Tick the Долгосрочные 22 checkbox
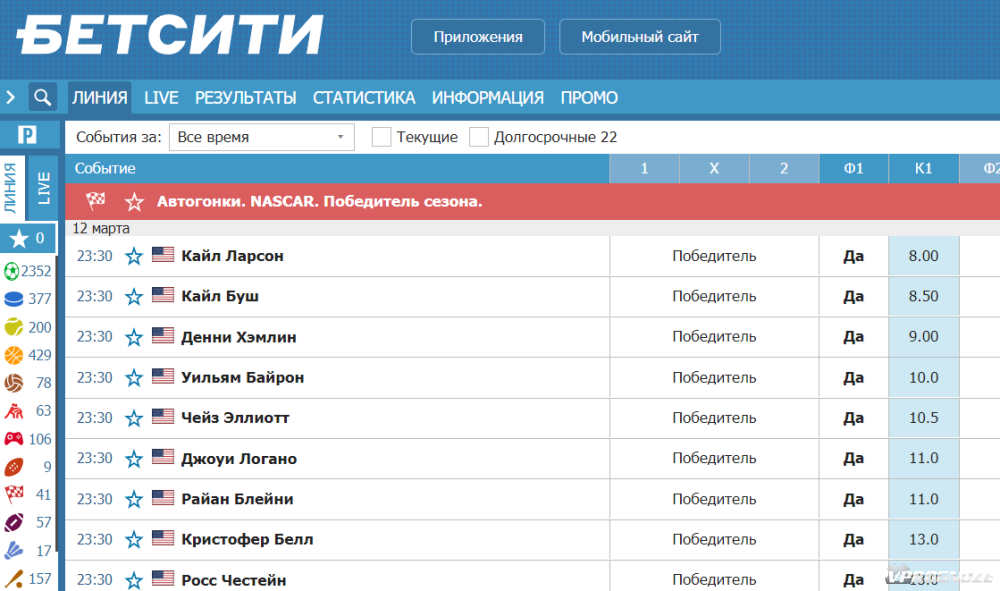 click(479, 137)
